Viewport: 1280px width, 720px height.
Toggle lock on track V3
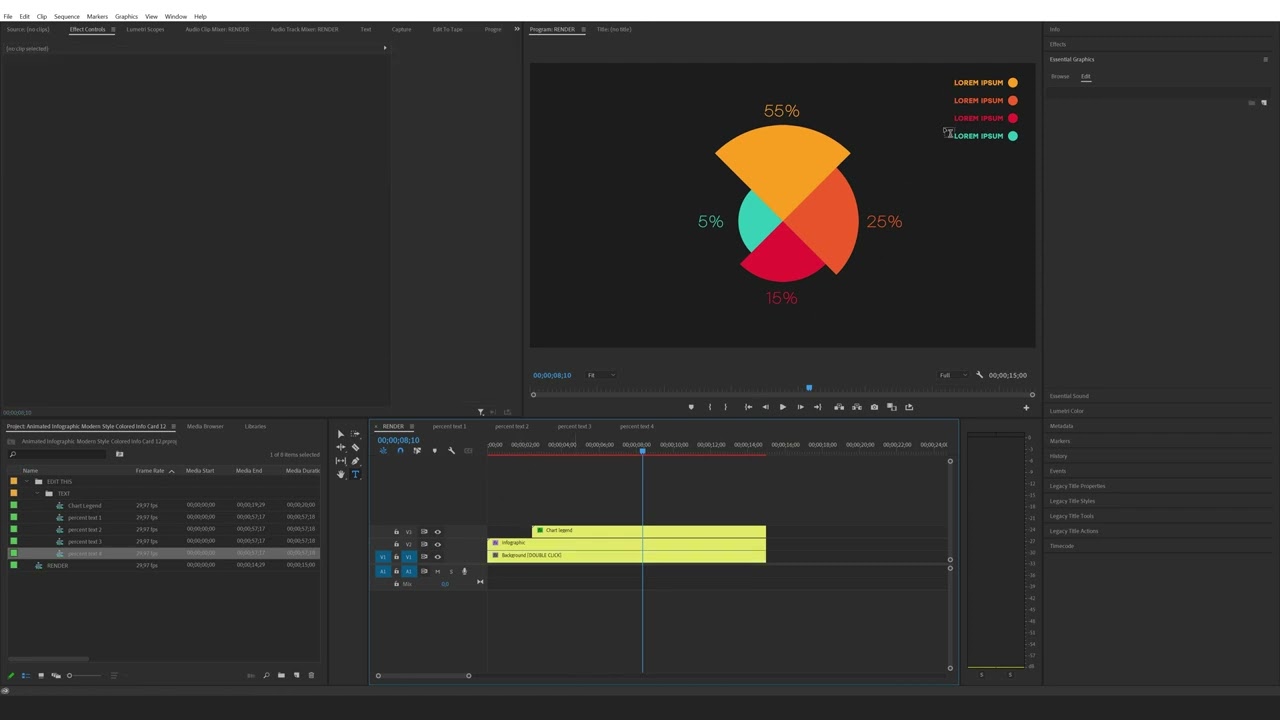[x=396, y=532]
